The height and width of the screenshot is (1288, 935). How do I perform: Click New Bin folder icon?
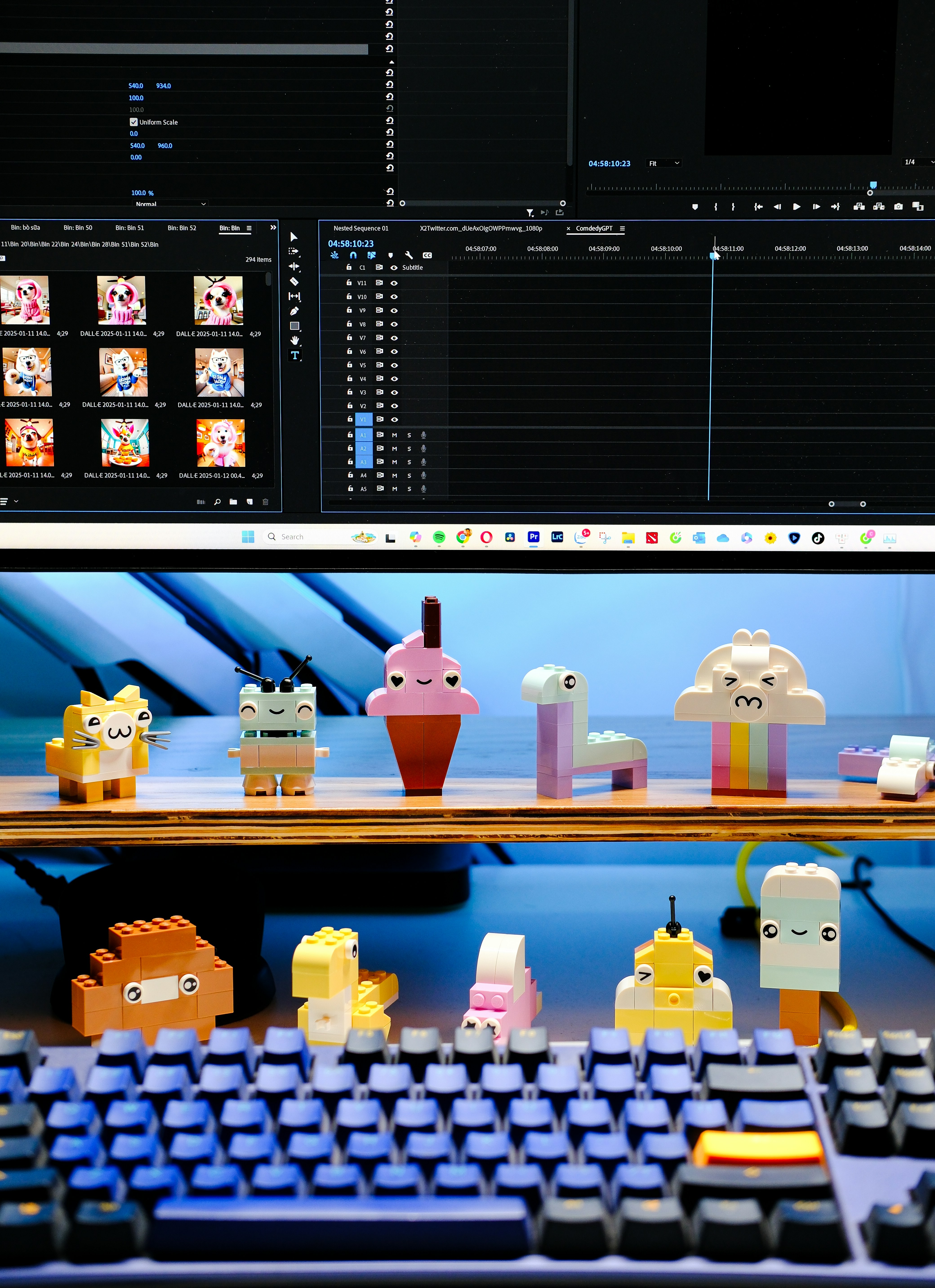tap(233, 501)
